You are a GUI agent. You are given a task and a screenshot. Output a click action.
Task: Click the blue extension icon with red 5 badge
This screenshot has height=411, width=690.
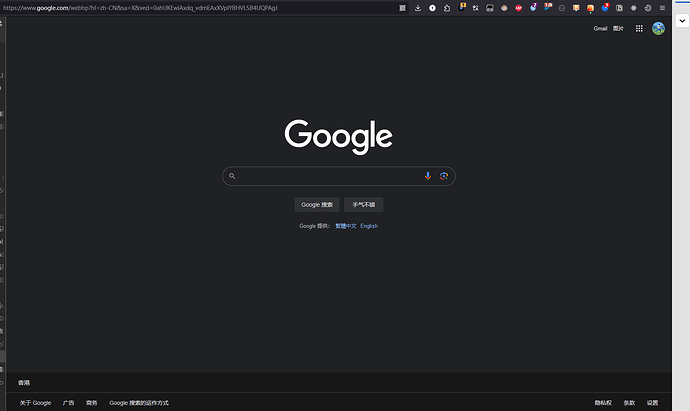[x=606, y=7]
